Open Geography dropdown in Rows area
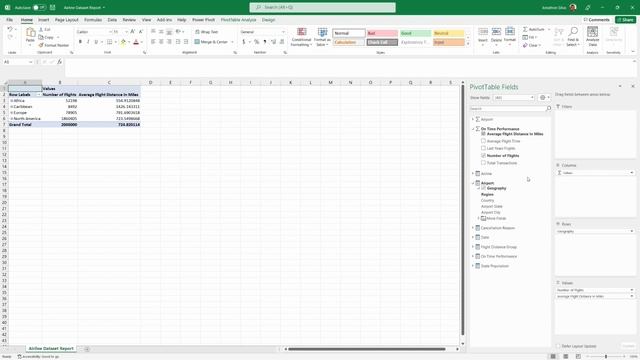This screenshot has height=360, width=640. 632,231
